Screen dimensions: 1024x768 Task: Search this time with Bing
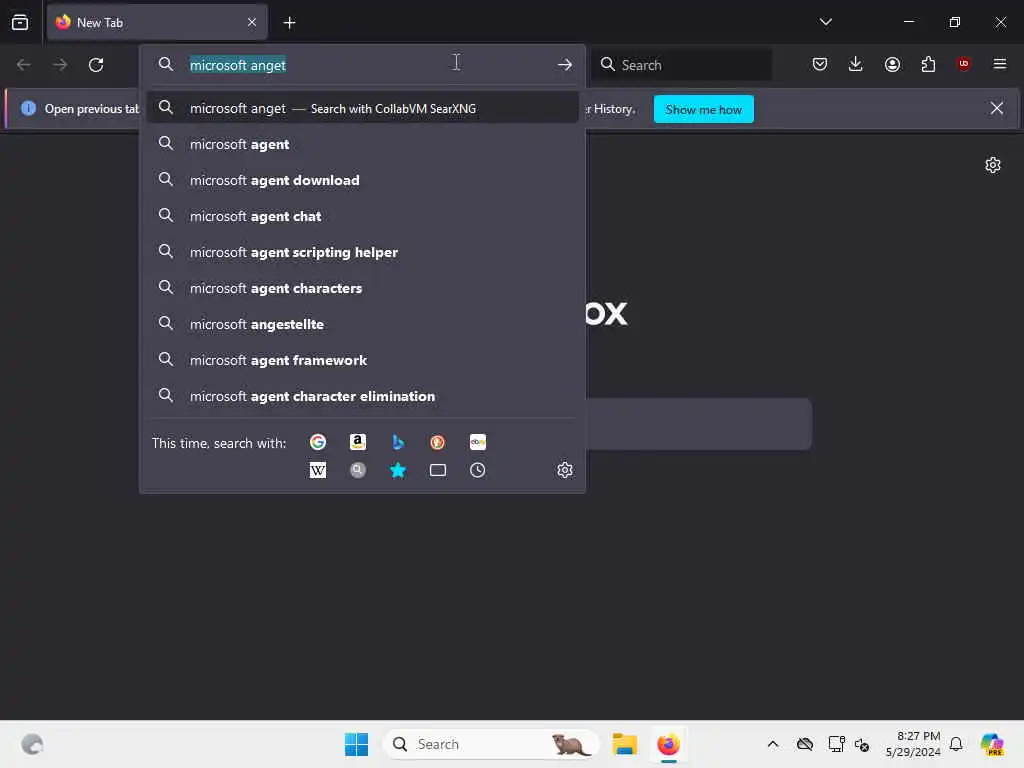tap(398, 442)
